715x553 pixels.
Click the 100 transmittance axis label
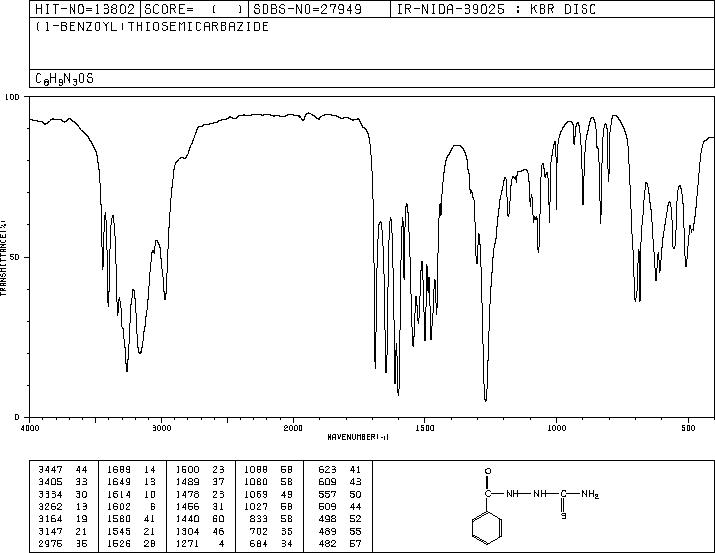click(x=13, y=97)
